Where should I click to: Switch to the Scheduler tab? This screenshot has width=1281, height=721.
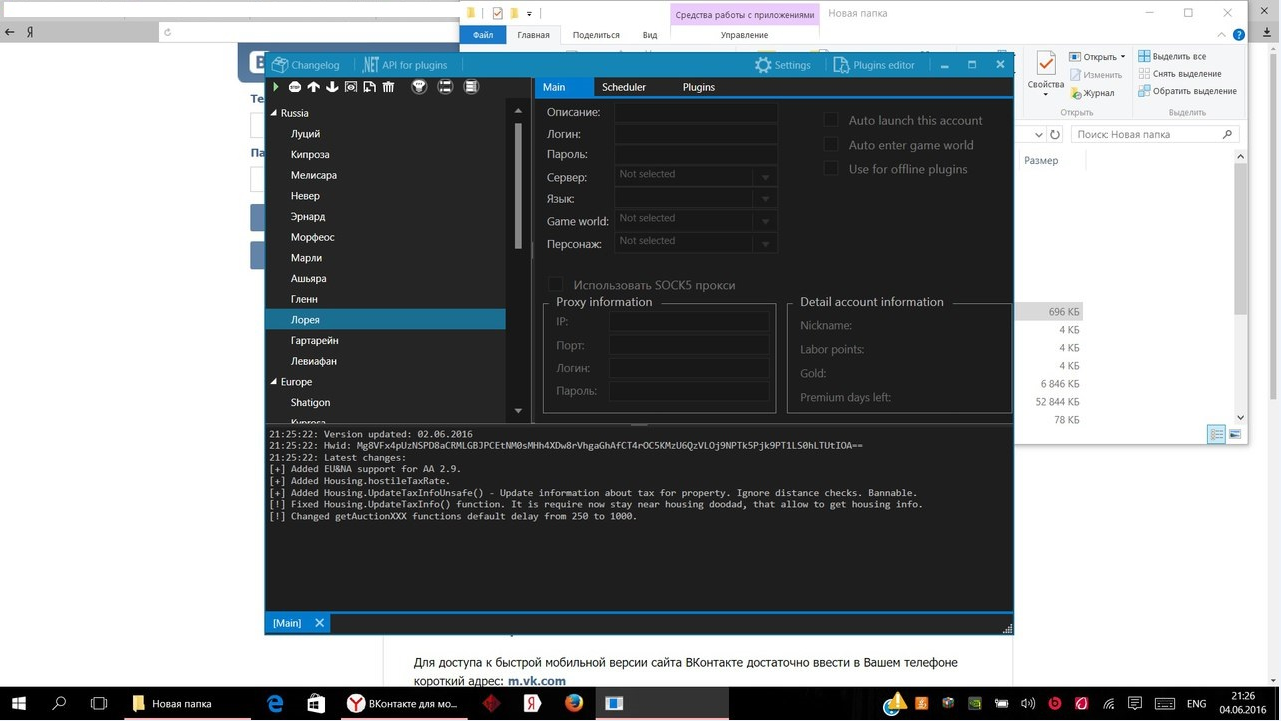tap(624, 87)
